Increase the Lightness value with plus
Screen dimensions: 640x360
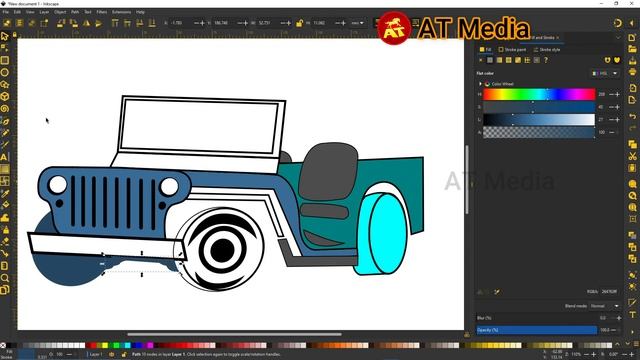pos(617,120)
